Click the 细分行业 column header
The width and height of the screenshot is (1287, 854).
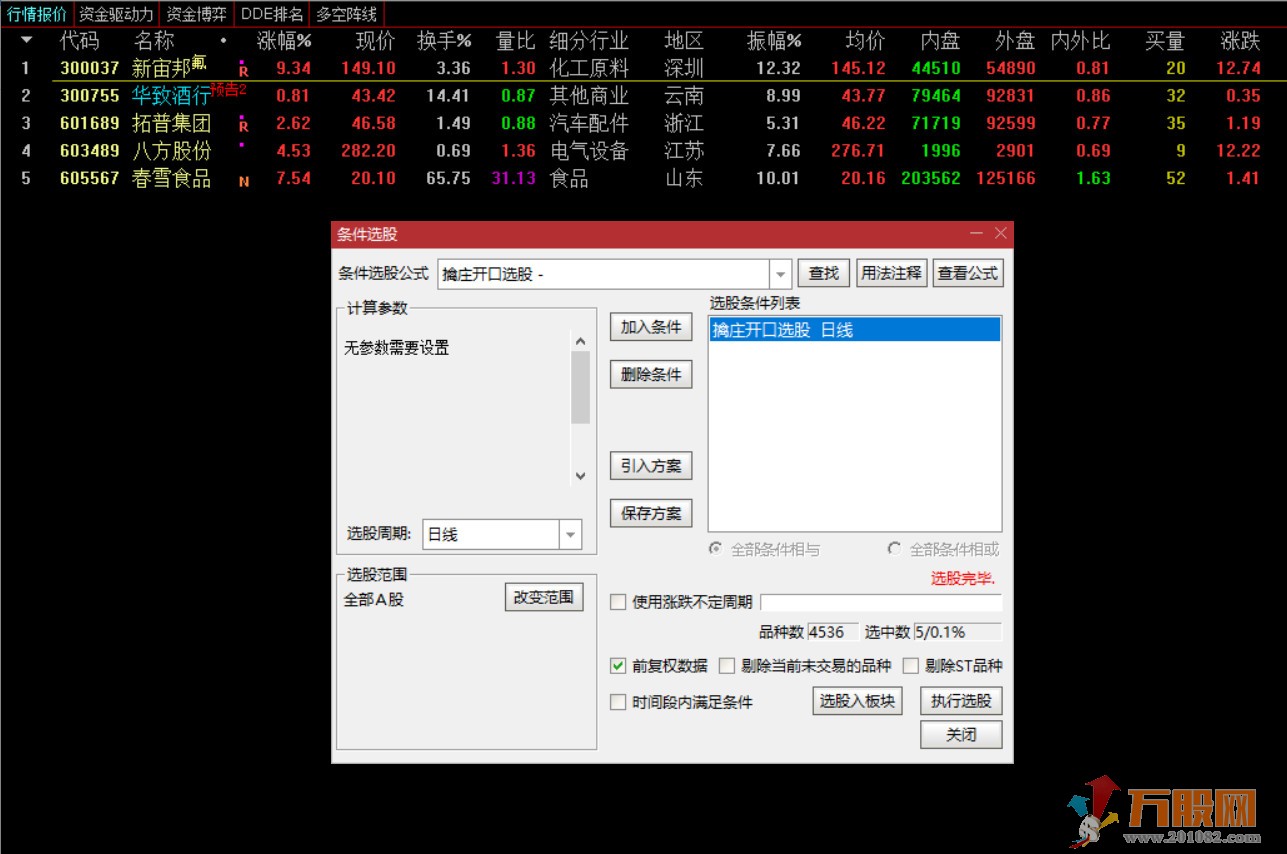(x=589, y=41)
